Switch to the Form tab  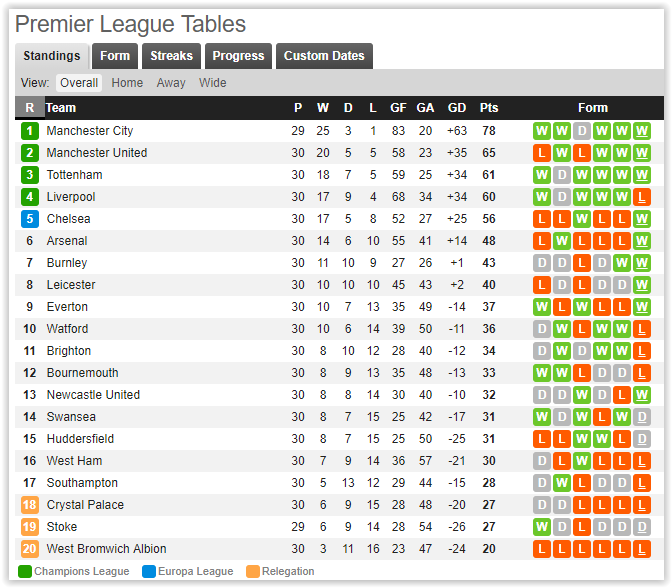coord(115,56)
